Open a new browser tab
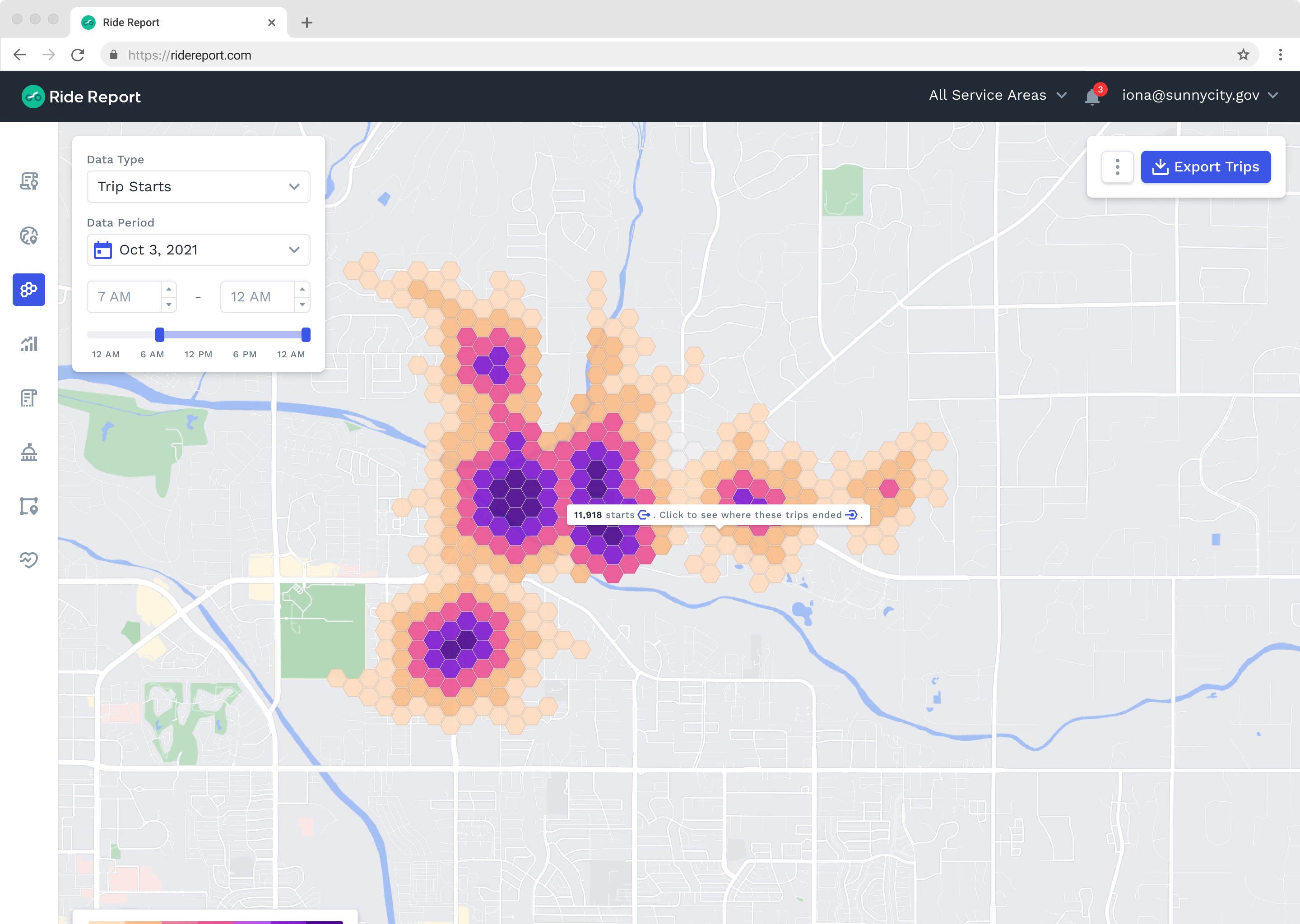 pyautogui.click(x=307, y=23)
